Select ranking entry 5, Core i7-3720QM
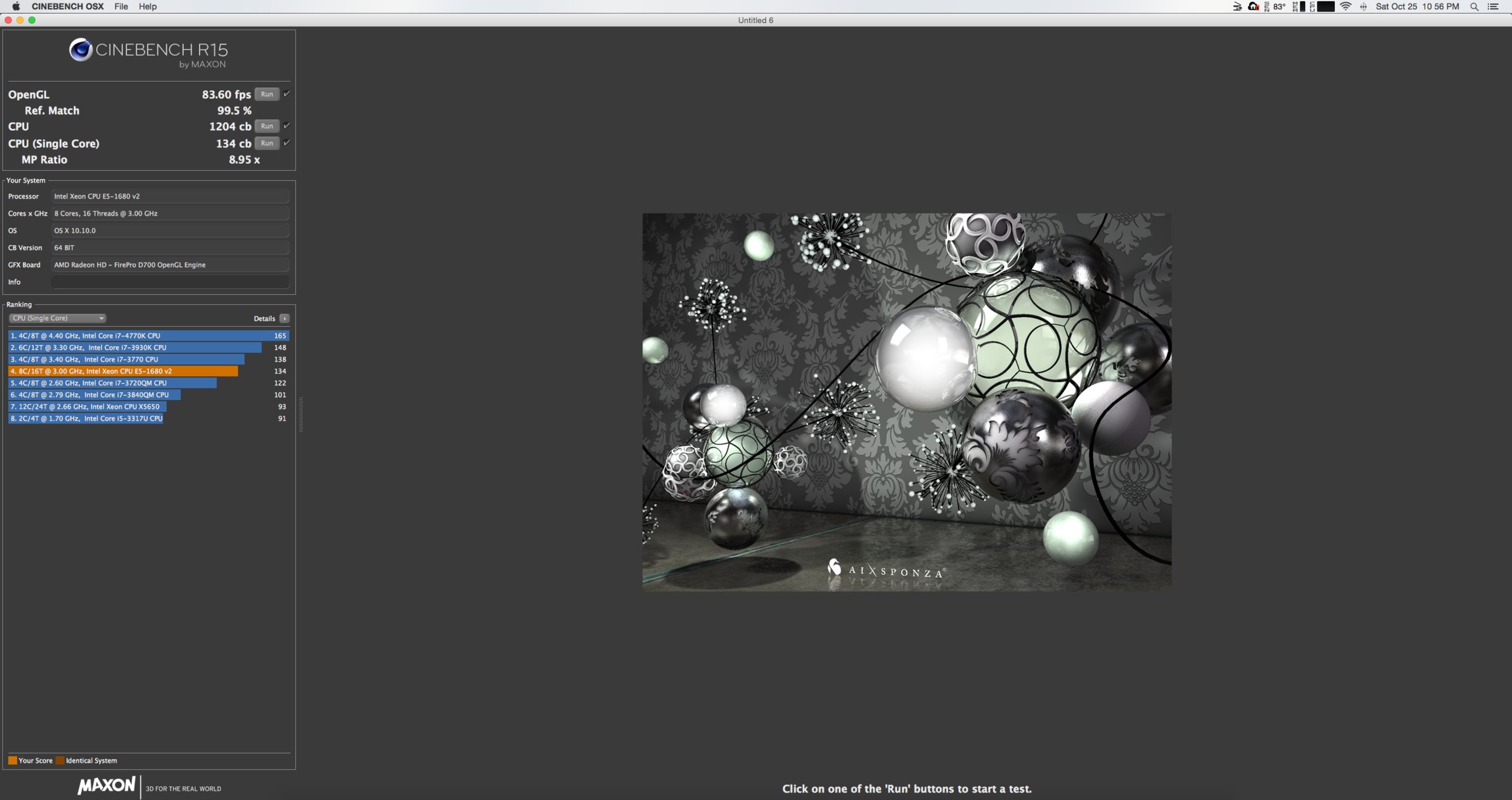 (148, 383)
